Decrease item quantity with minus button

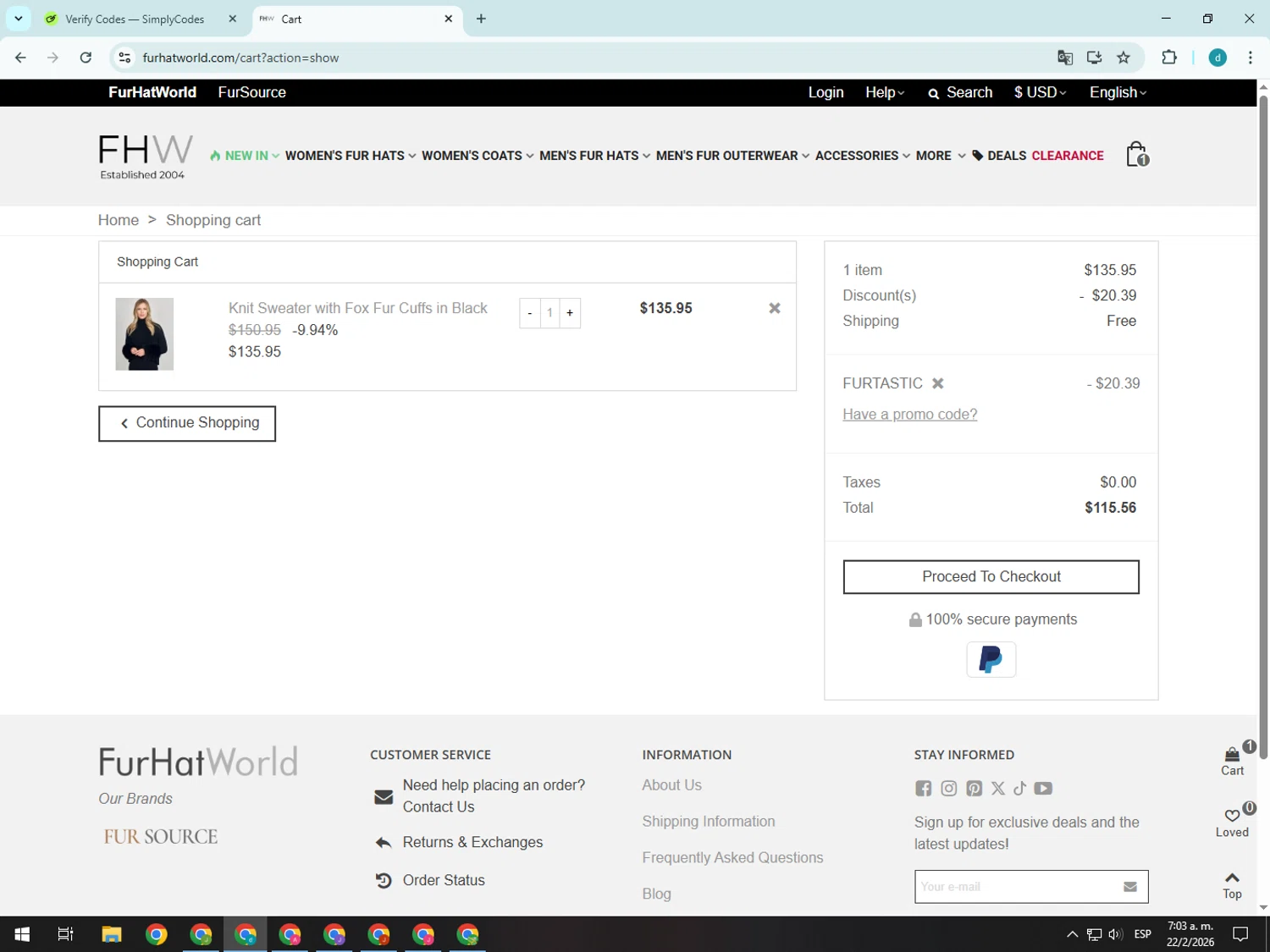point(530,313)
